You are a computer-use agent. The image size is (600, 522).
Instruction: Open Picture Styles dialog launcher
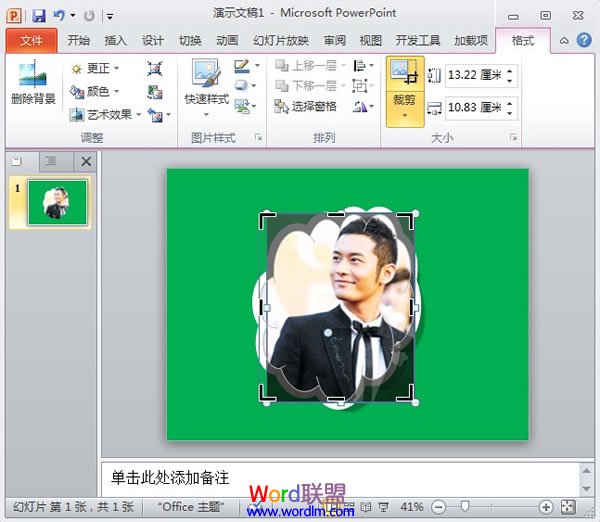click(x=259, y=137)
